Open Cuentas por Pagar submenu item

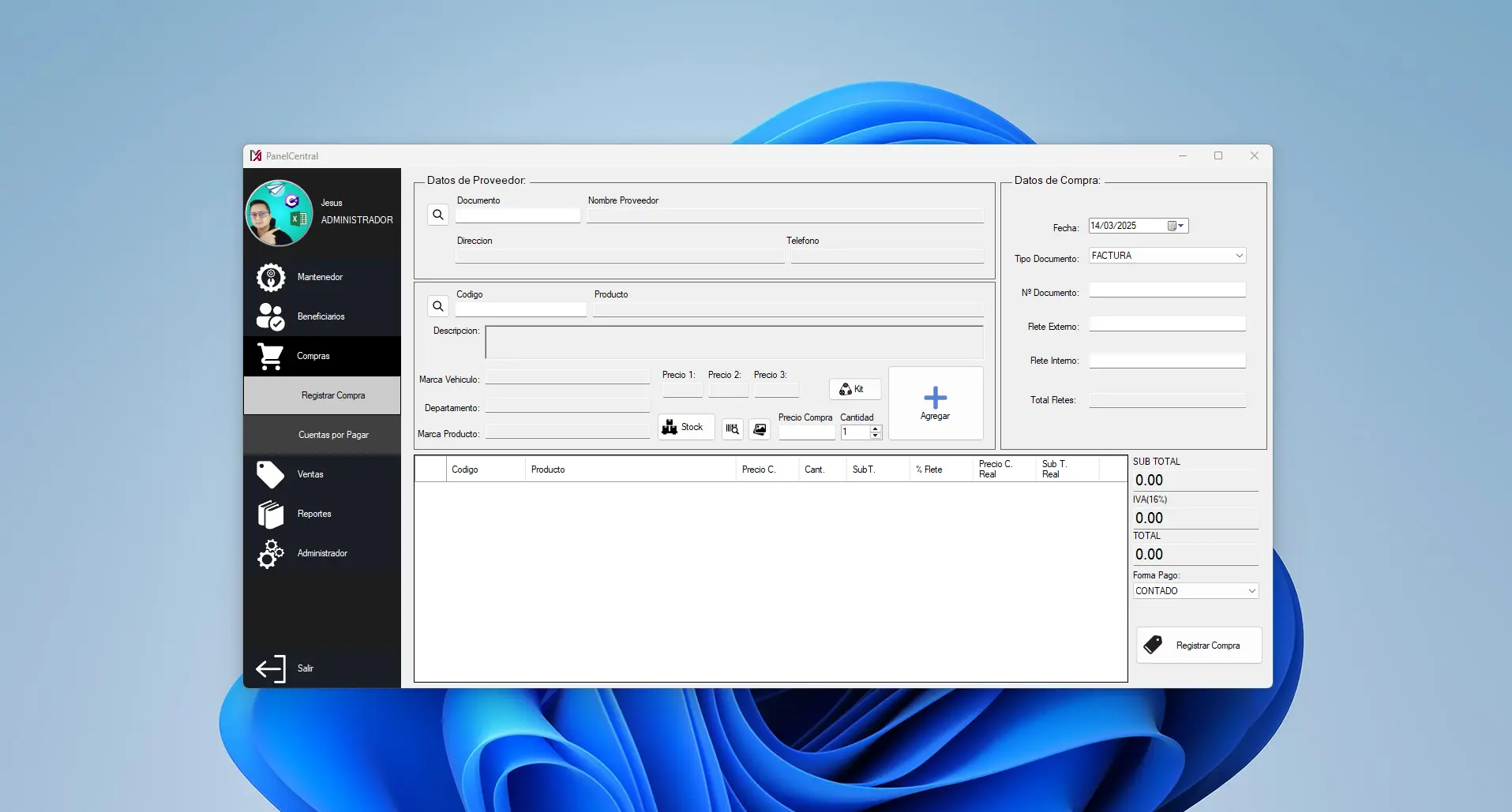(322, 435)
